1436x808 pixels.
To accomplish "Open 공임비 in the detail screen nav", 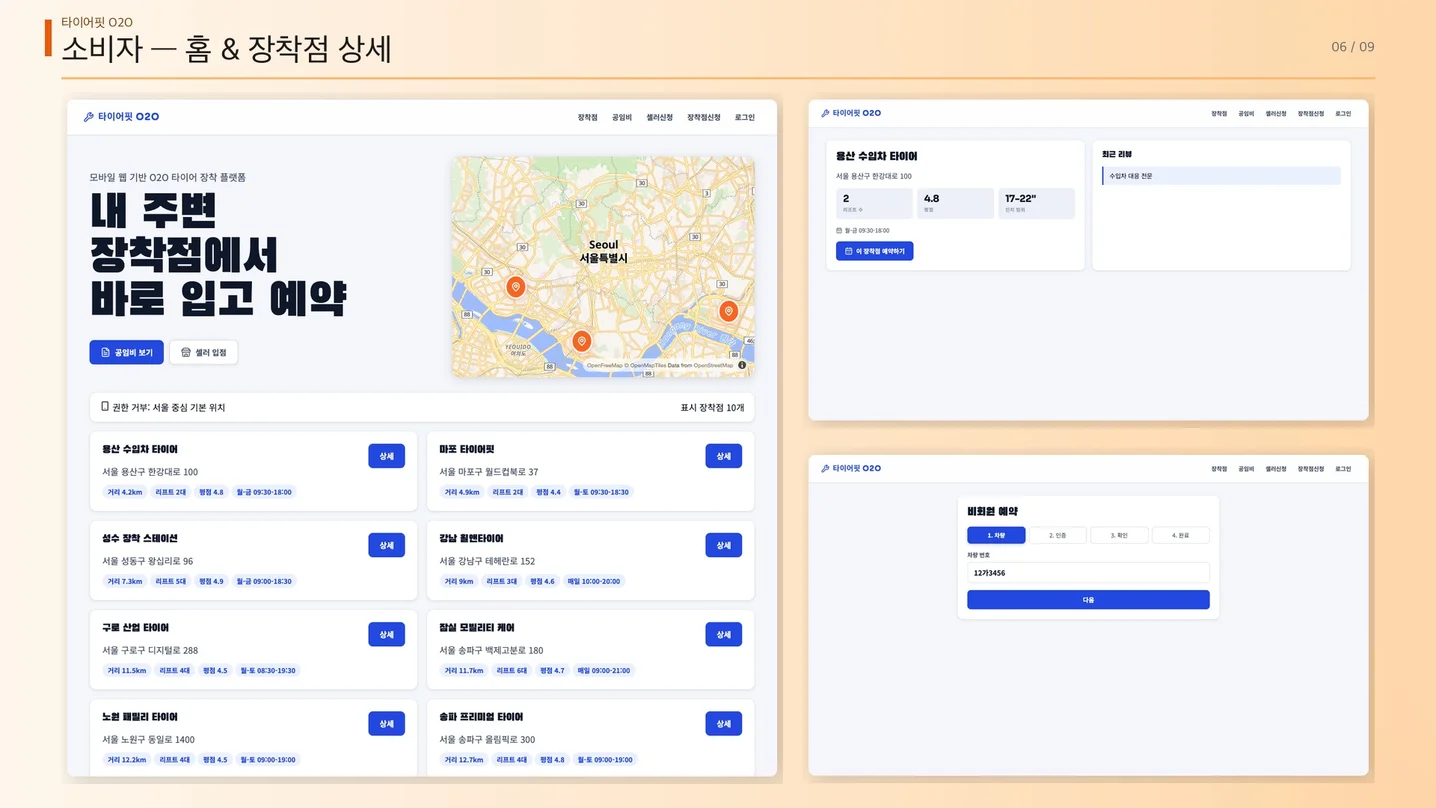I will (x=1246, y=114).
